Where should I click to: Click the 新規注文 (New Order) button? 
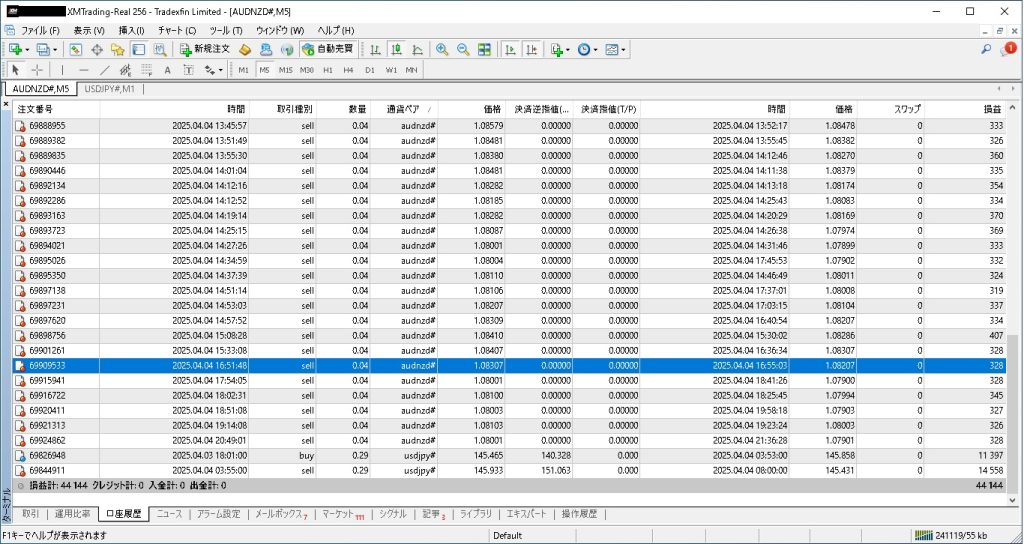(205, 49)
